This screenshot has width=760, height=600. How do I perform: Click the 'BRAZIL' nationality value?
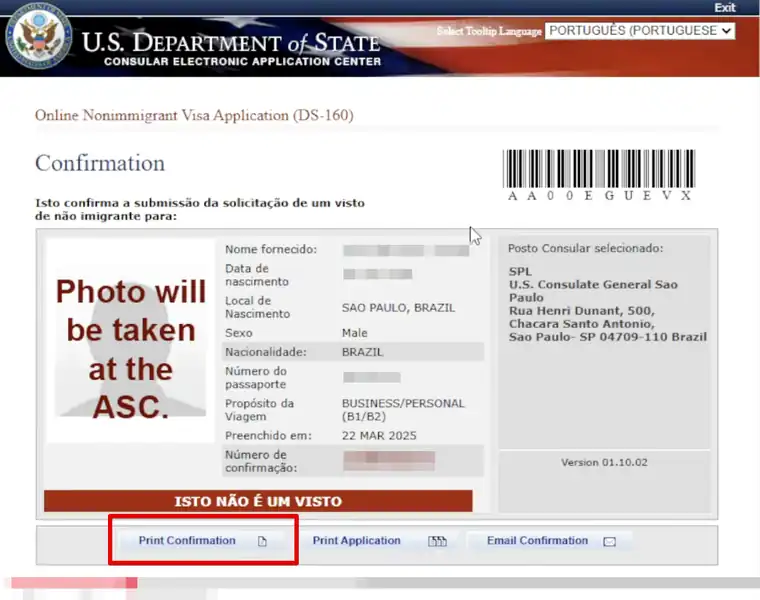(363, 352)
